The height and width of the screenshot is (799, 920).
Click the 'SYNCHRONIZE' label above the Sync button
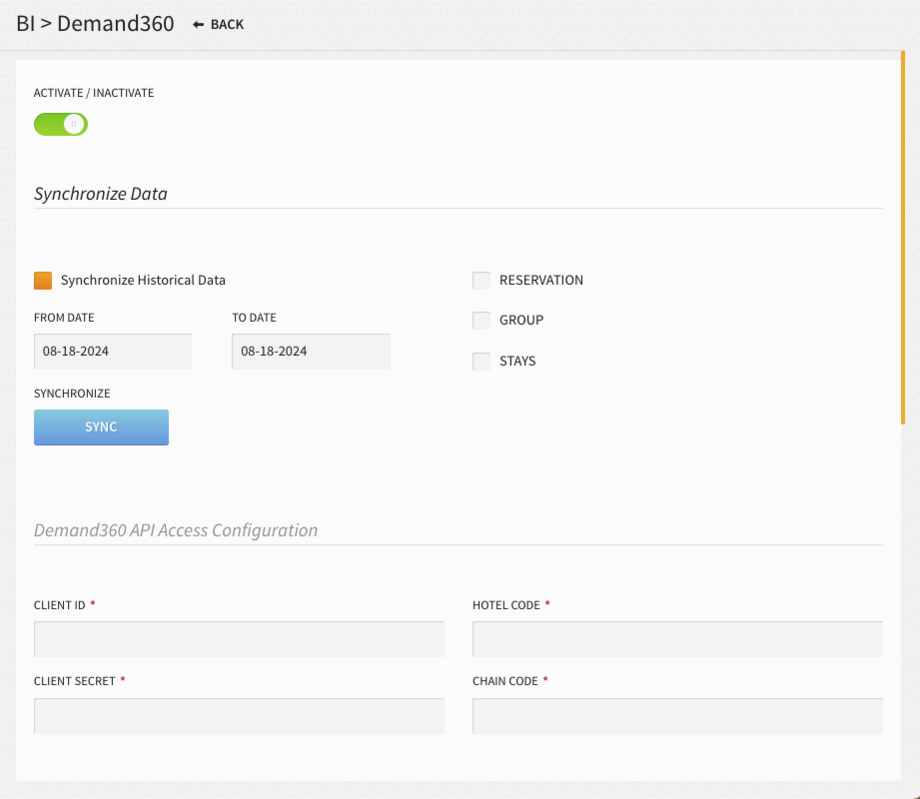coord(72,393)
